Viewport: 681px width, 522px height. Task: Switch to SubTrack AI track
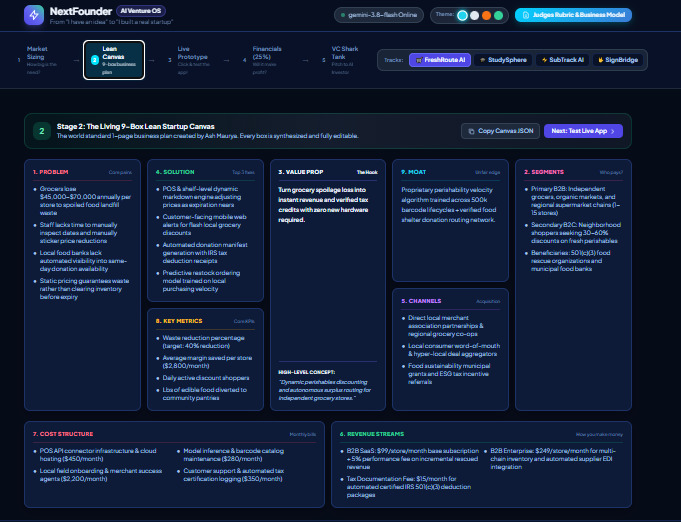562,60
